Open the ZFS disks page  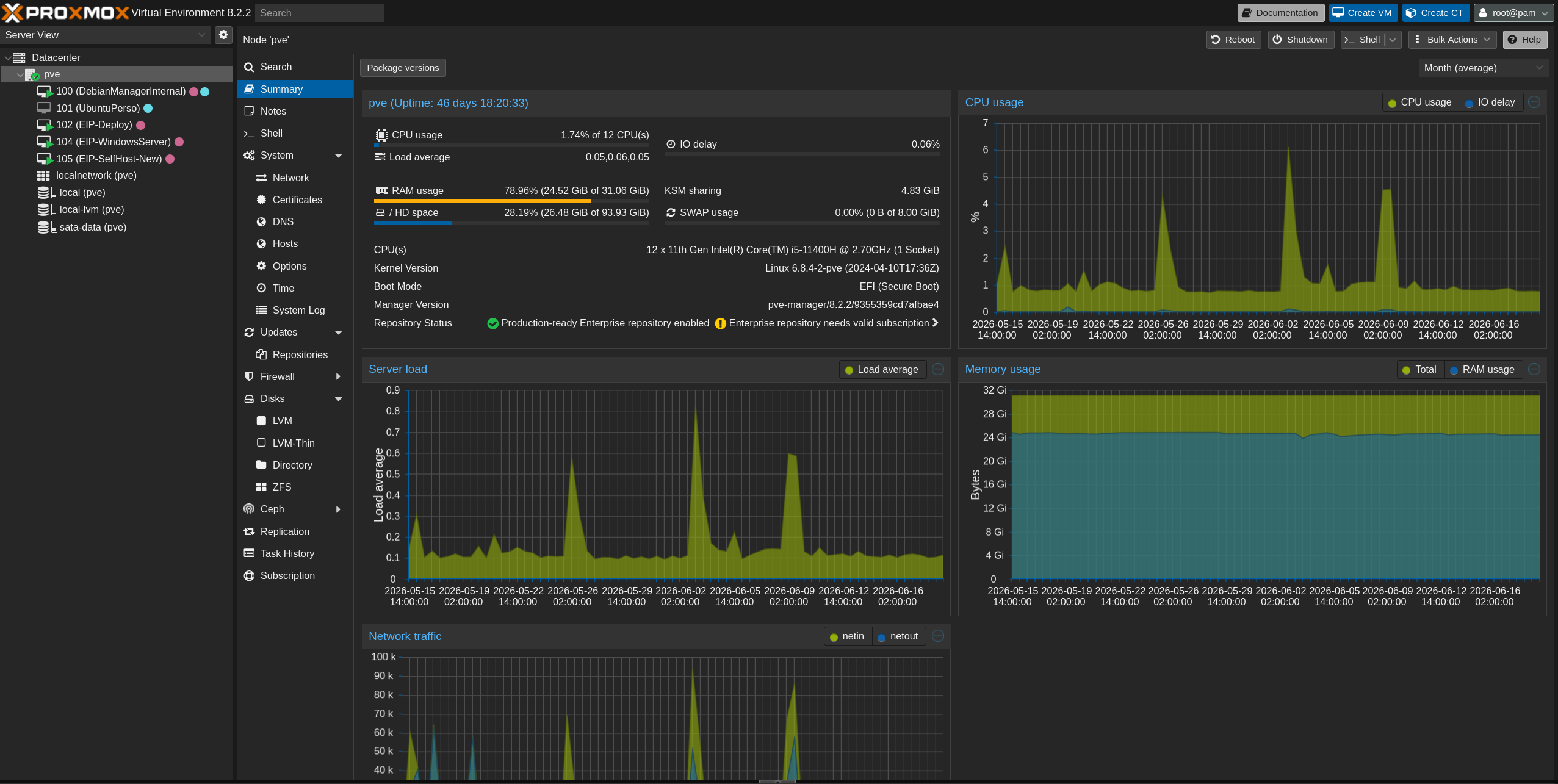[295, 487]
